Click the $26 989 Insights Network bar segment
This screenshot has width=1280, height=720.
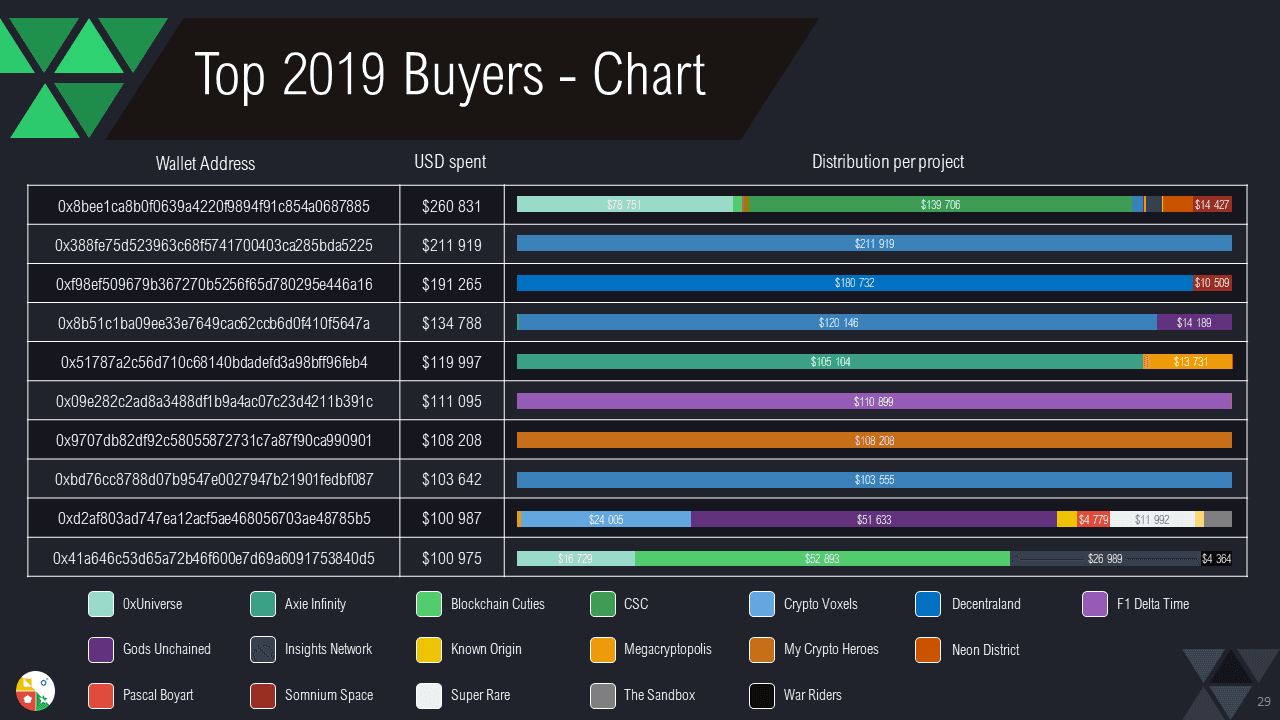click(1105, 558)
